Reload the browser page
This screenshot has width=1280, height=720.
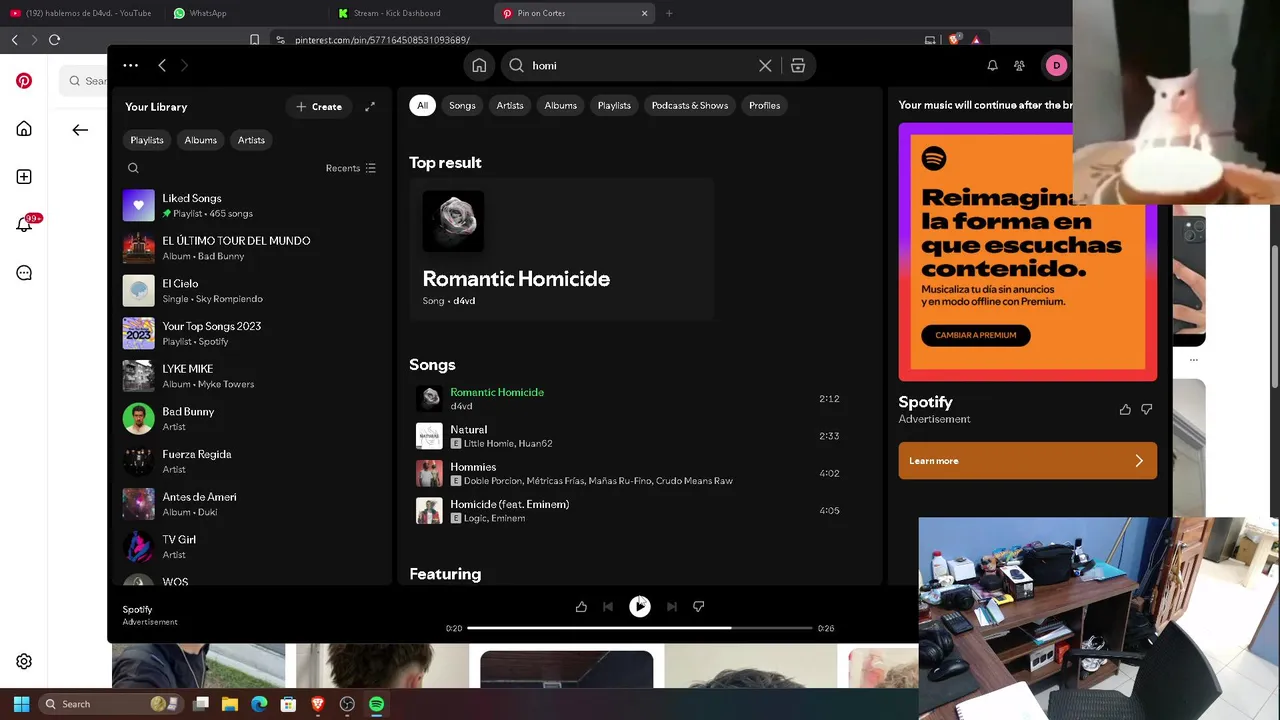click(54, 39)
